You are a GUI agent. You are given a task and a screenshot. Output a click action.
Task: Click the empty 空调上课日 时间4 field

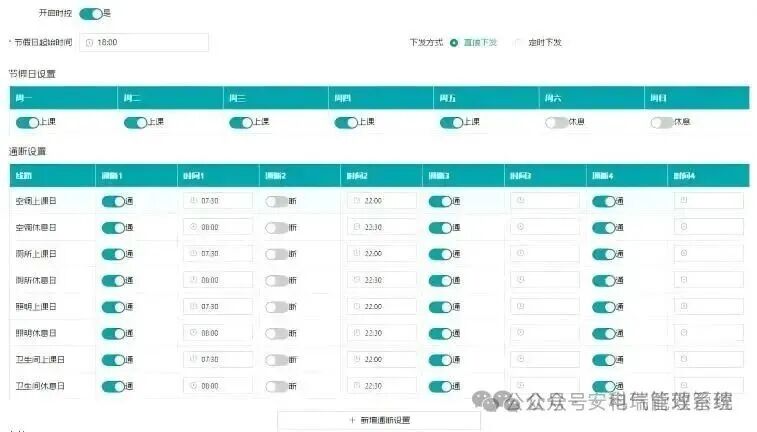tap(709, 201)
